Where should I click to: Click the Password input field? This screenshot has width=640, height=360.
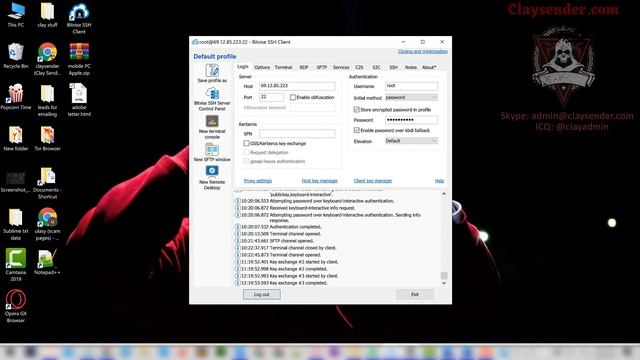[x=411, y=120]
